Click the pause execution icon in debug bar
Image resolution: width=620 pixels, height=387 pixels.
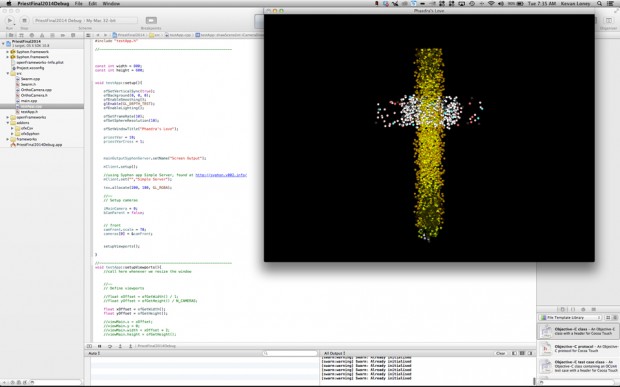tap(100, 346)
